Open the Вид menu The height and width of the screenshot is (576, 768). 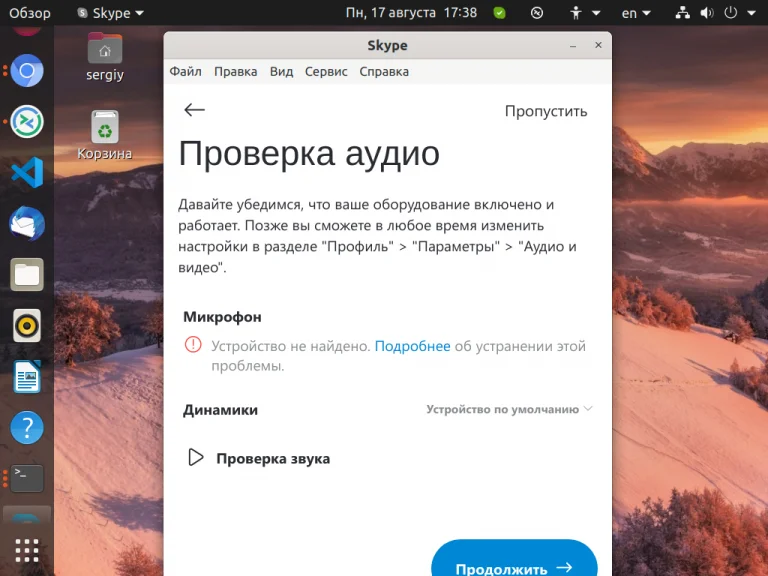281,72
